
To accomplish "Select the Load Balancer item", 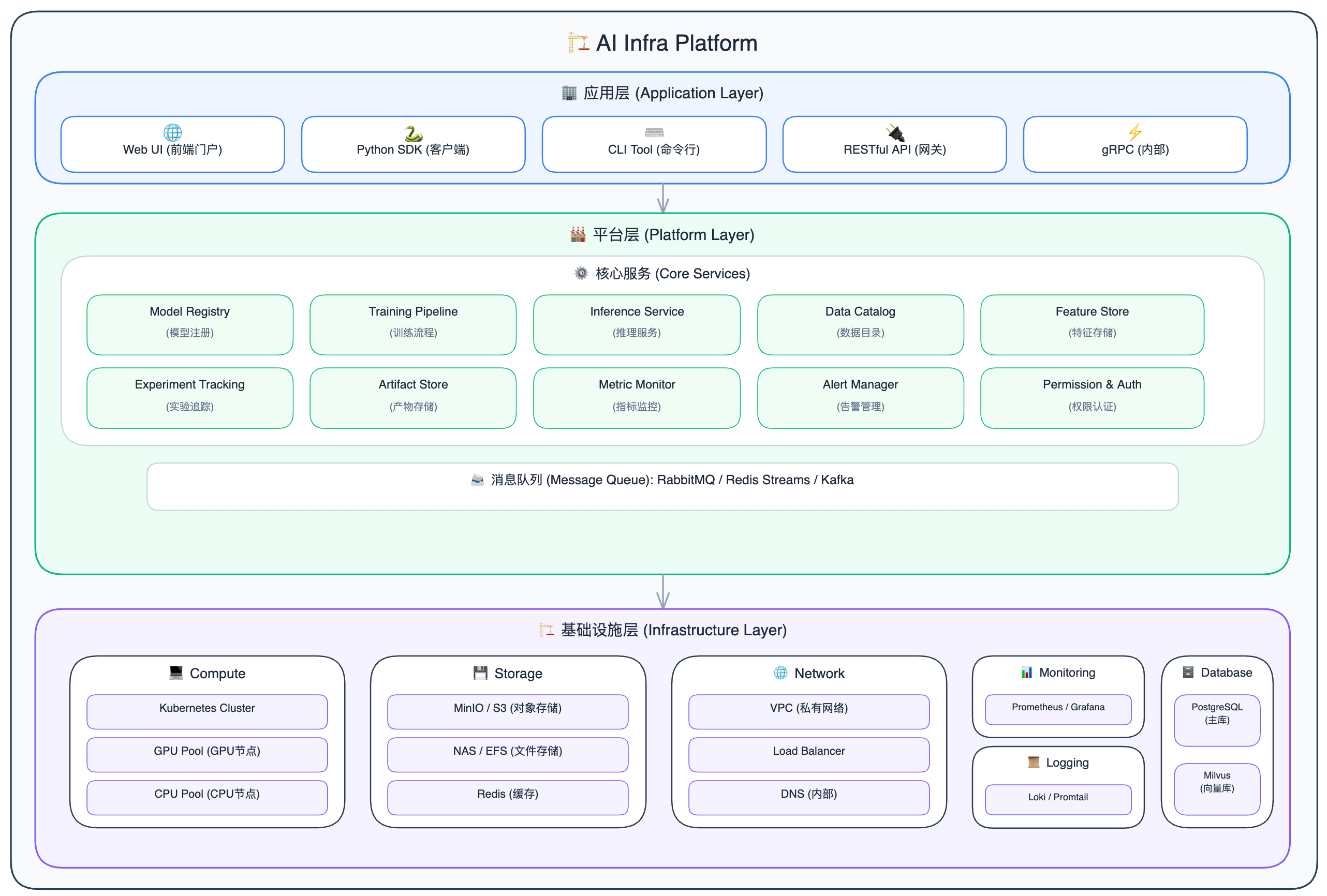I will [x=809, y=754].
